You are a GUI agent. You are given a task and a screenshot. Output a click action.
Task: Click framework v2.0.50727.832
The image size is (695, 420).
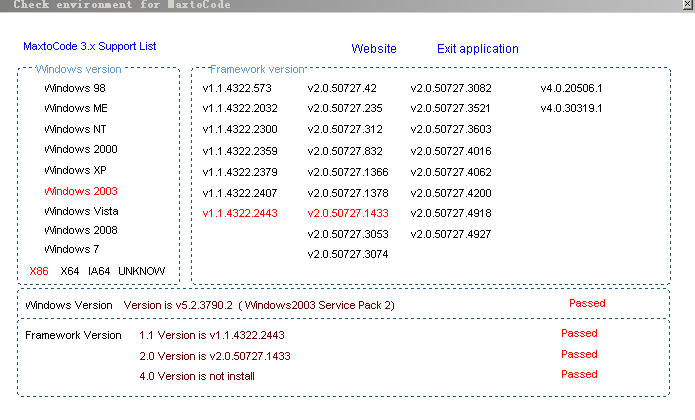tap(345, 151)
